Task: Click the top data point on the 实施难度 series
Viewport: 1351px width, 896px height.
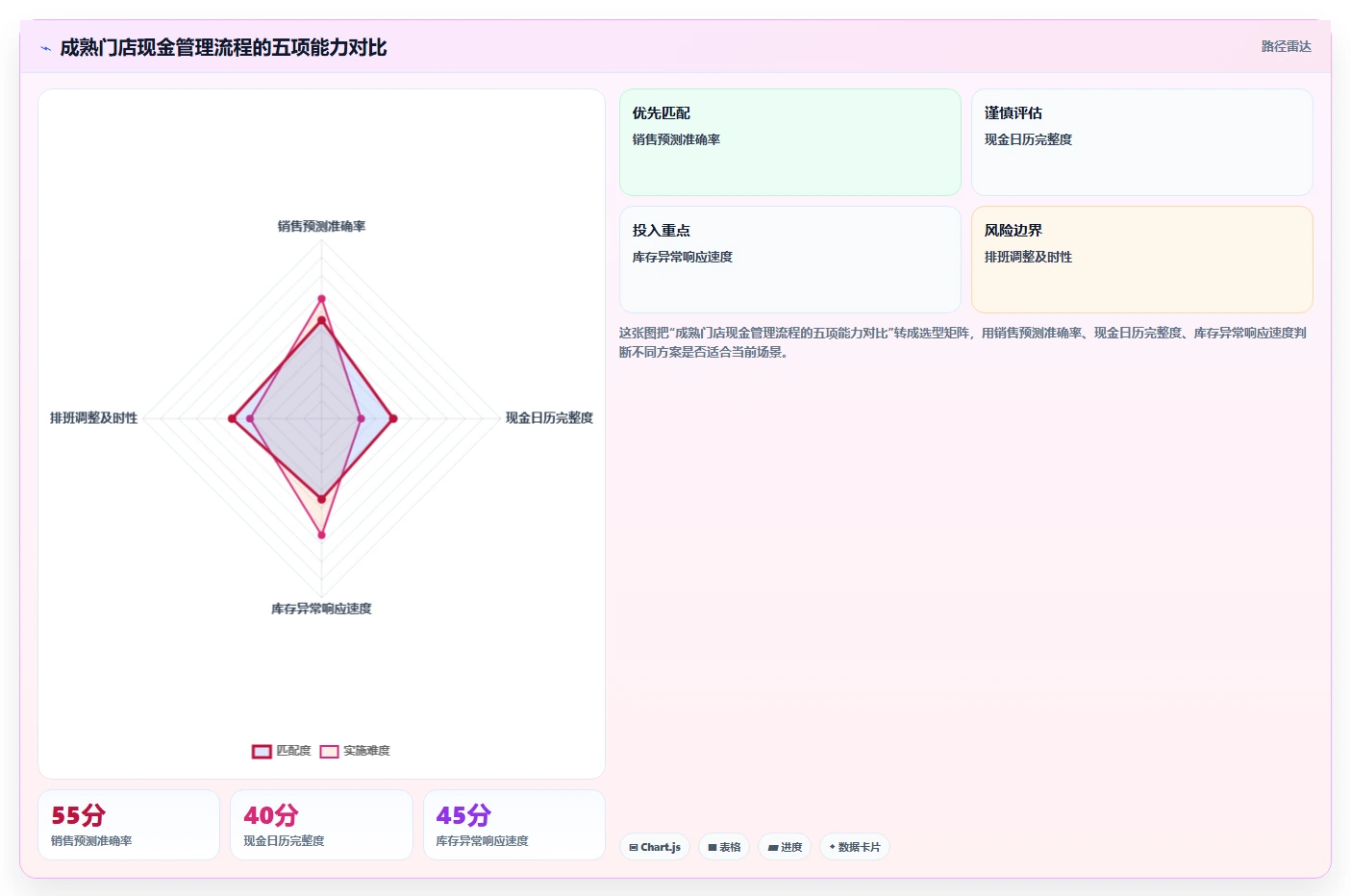Action: tap(321, 299)
